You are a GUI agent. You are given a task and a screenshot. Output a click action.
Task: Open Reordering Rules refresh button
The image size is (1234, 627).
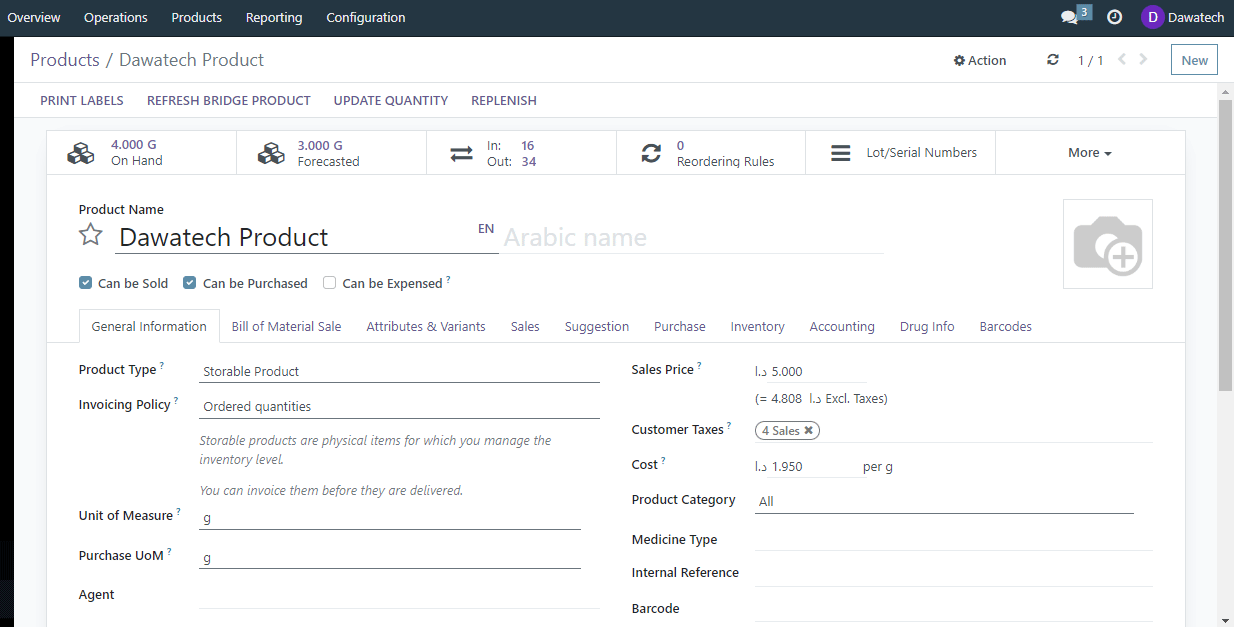point(711,152)
